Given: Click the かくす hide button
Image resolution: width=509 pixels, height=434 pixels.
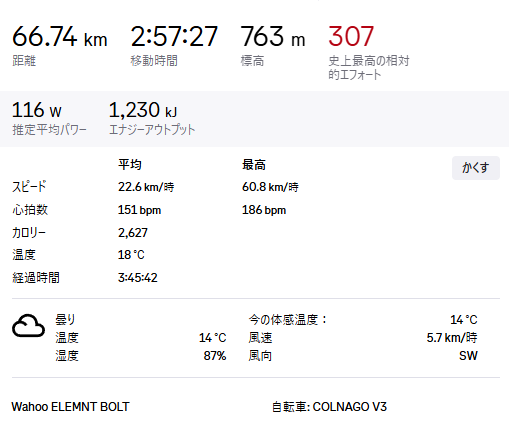Looking at the screenshot, I should pos(476,168).
